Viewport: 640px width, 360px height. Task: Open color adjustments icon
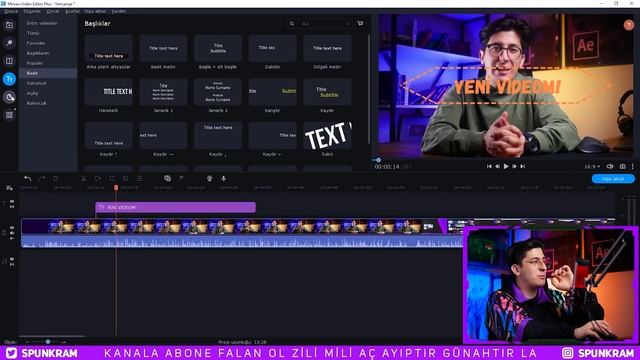click(x=126, y=178)
